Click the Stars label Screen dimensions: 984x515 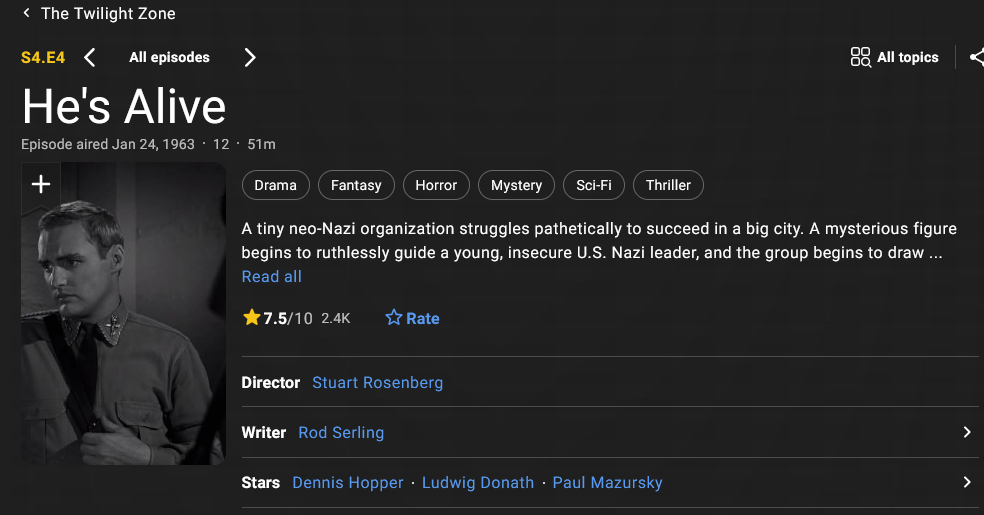tap(260, 482)
